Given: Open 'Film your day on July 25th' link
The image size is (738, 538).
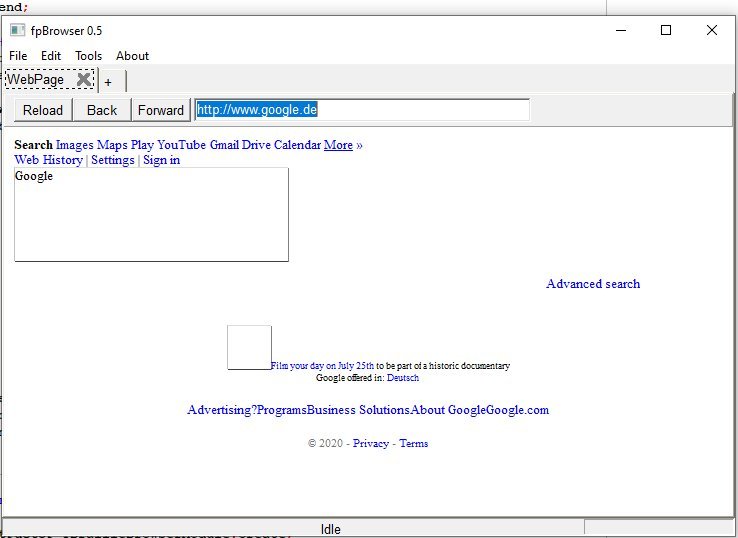Looking at the screenshot, I should click(323, 366).
